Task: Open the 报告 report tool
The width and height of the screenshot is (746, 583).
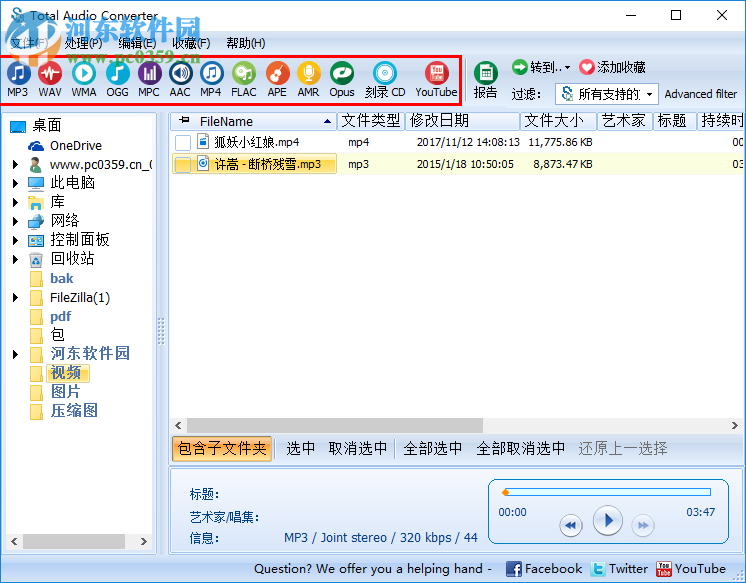Action: pyautogui.click(x=485, y=80)
